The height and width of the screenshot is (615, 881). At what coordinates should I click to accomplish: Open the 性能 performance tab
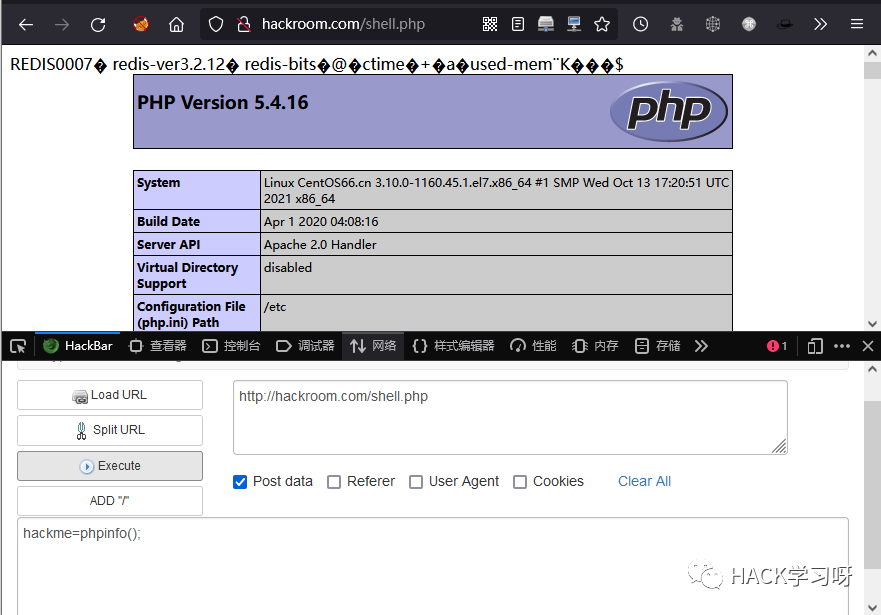click(533, 346)
